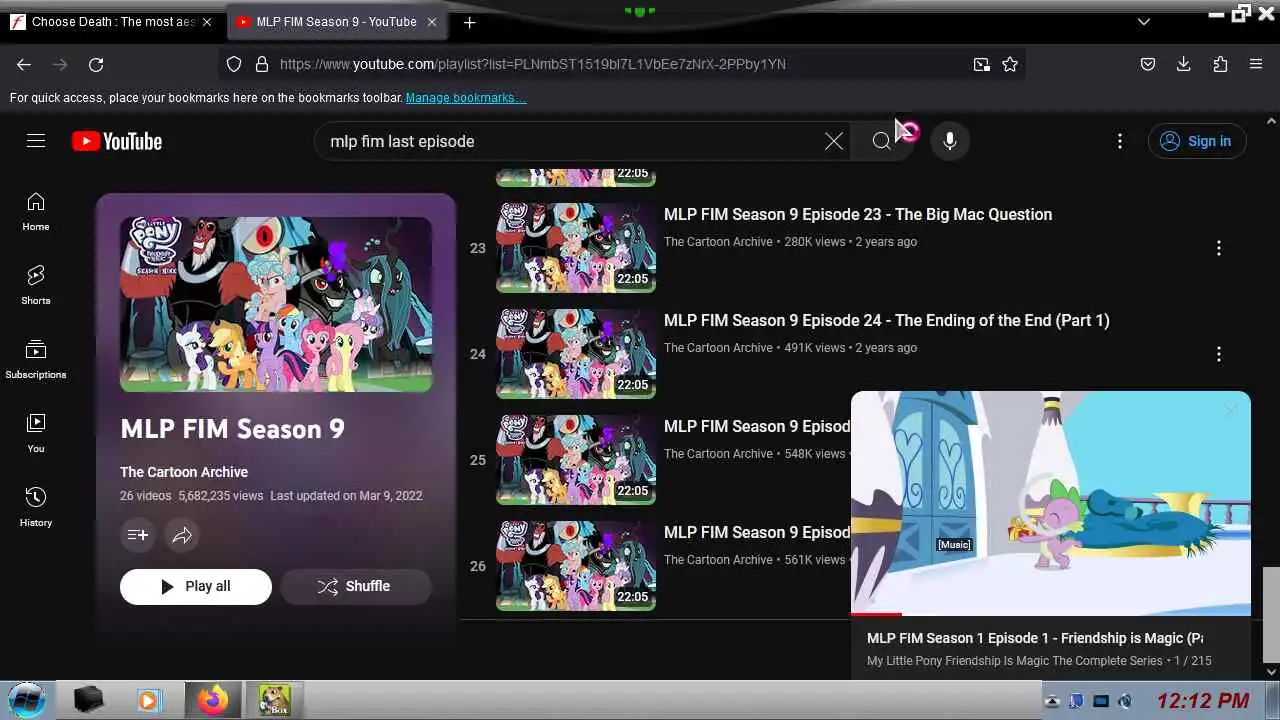This screenshot has width=1280, height=720.
Task: Open the You section in sidebar
Action: click(36, 433)
